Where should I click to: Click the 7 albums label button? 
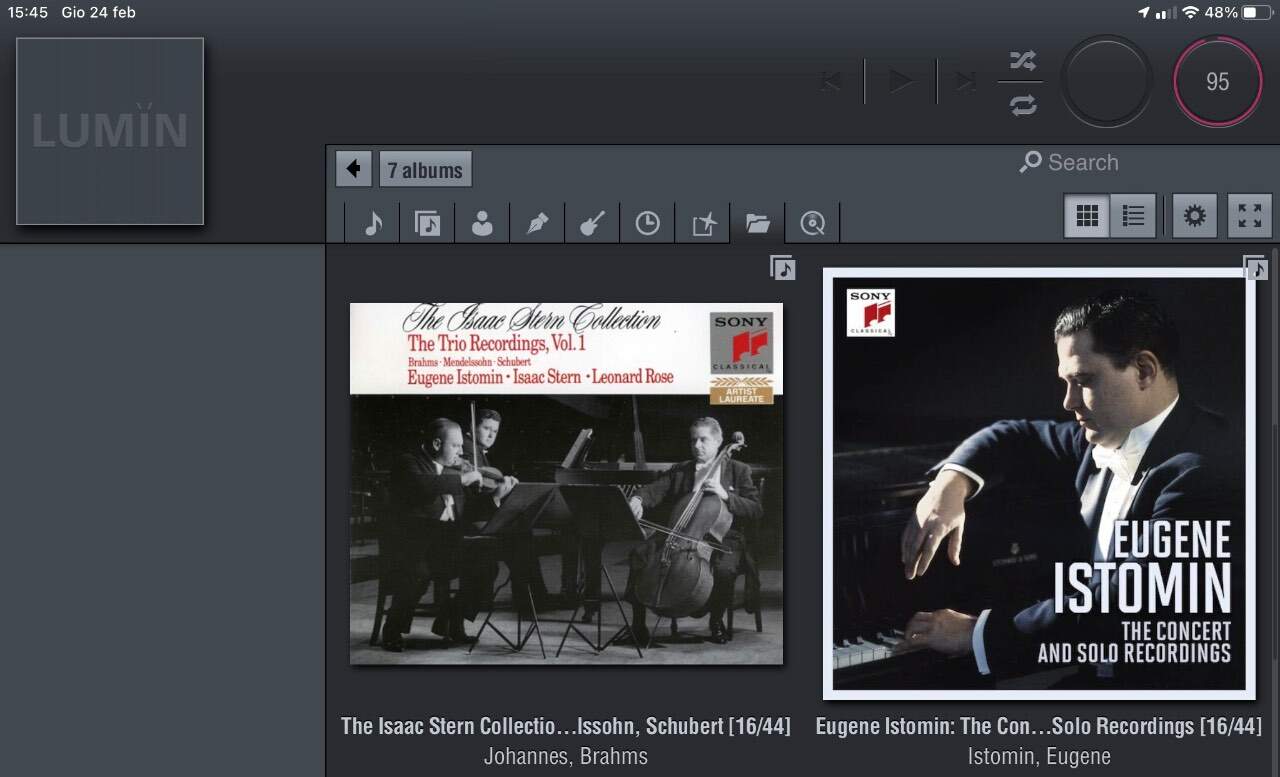click(425, 169)
